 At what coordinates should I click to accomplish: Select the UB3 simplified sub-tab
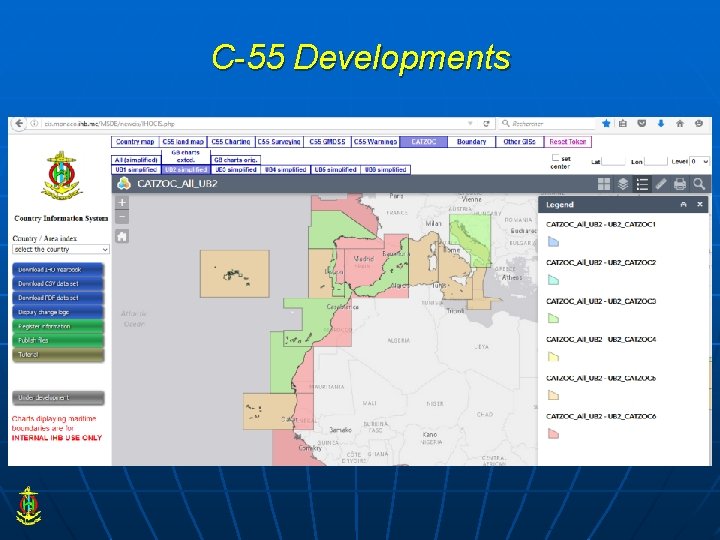(236, 170)
